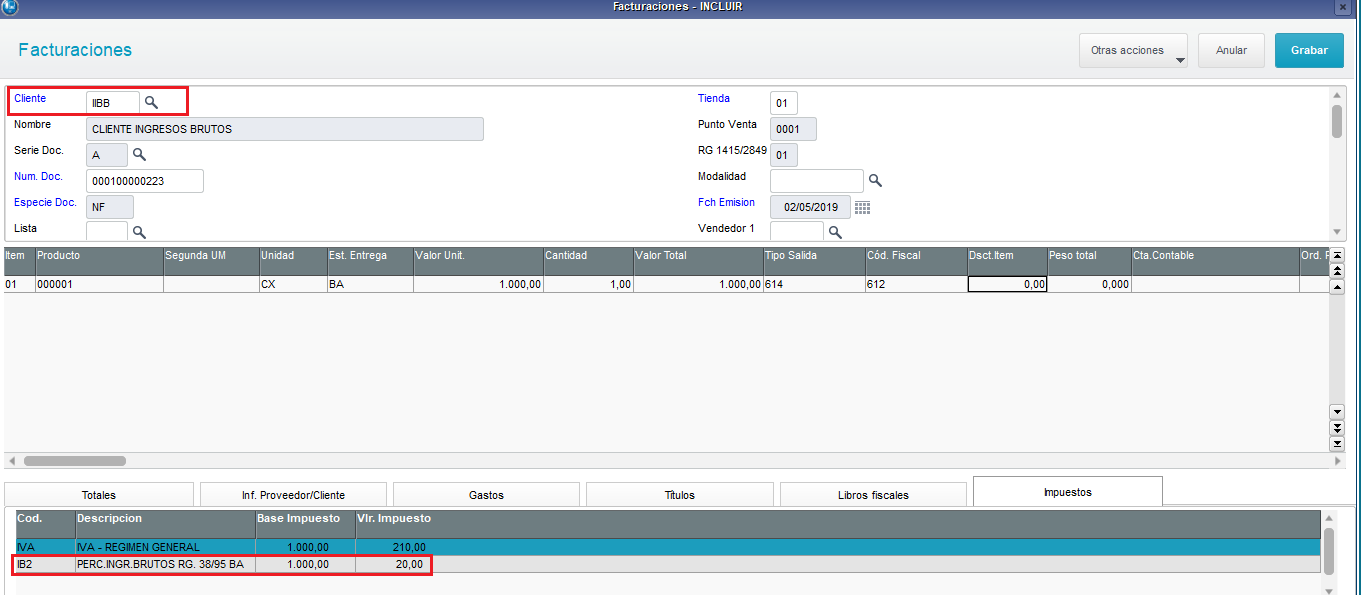The image size is (1361, 595).
Task: Open Serie Doc. search magnifier
Action: coord(140,154)
